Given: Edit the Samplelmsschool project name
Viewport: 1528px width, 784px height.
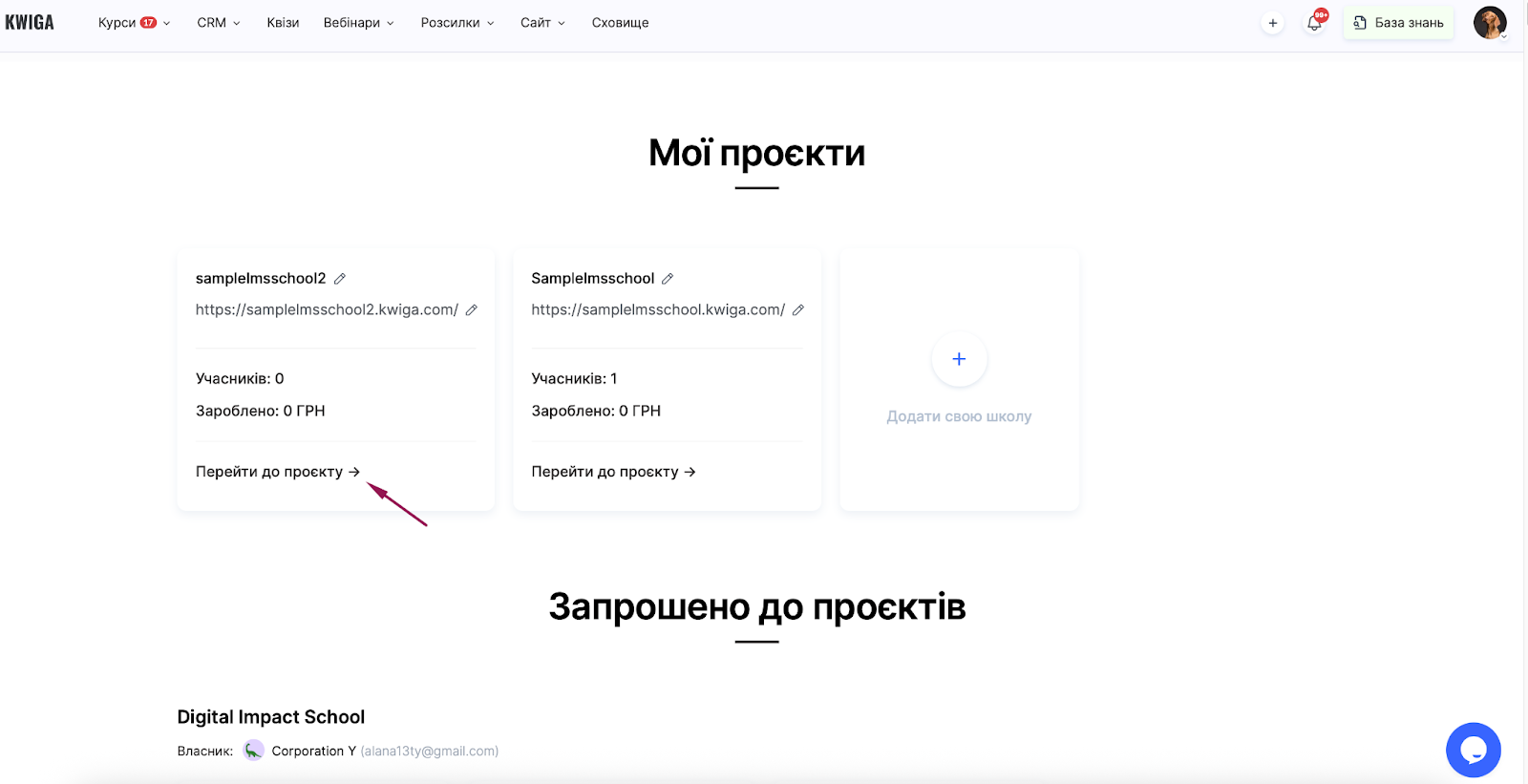Looking at the screenshot, I should coord(668,279).
